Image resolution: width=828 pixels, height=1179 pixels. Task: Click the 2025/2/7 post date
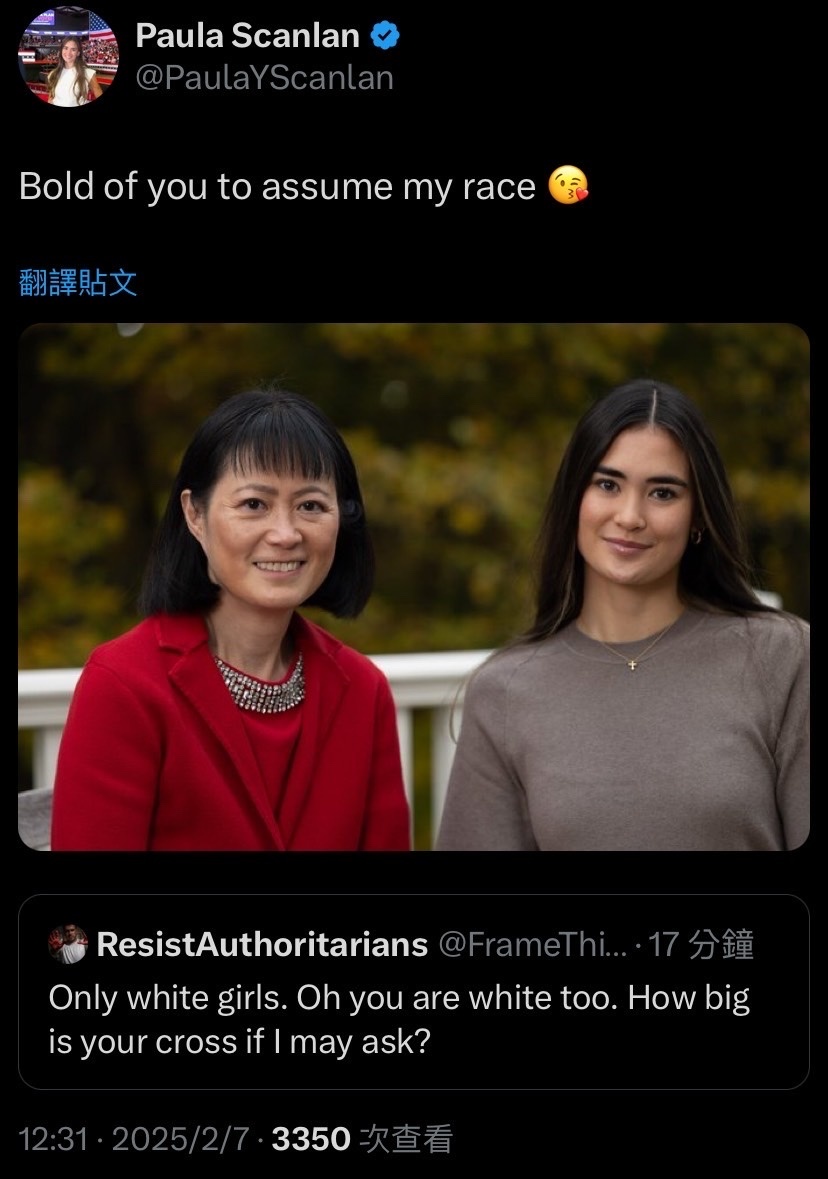tap(180, 1138)
